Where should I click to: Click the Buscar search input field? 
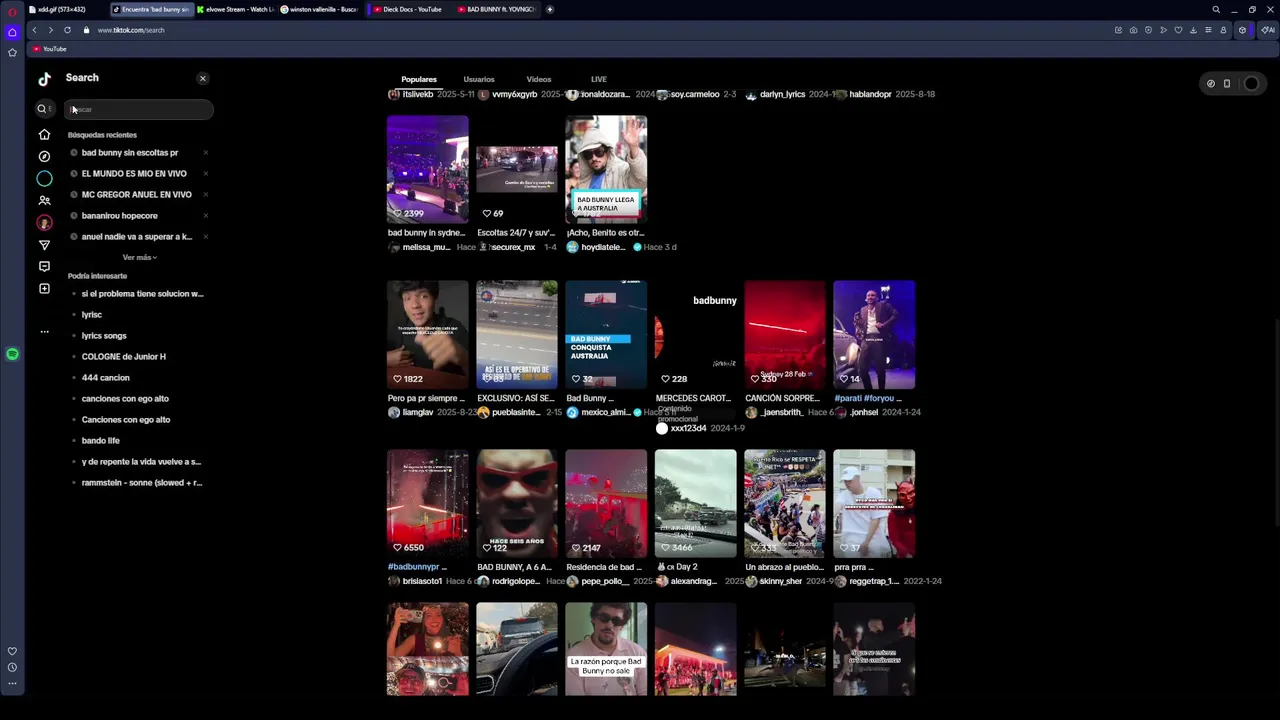click(x=139, y=109)
